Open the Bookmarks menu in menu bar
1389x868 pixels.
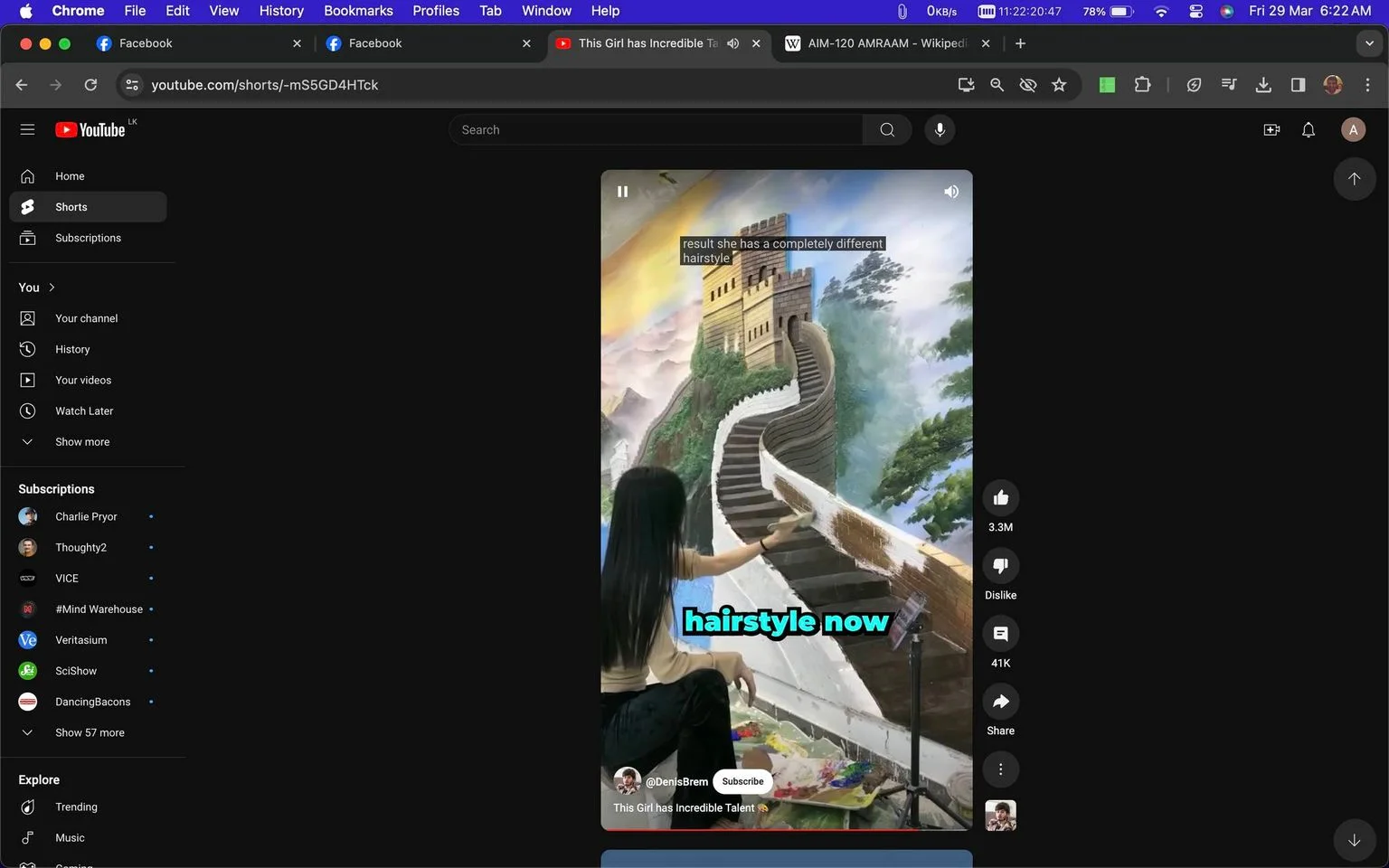tap(358, 11)
